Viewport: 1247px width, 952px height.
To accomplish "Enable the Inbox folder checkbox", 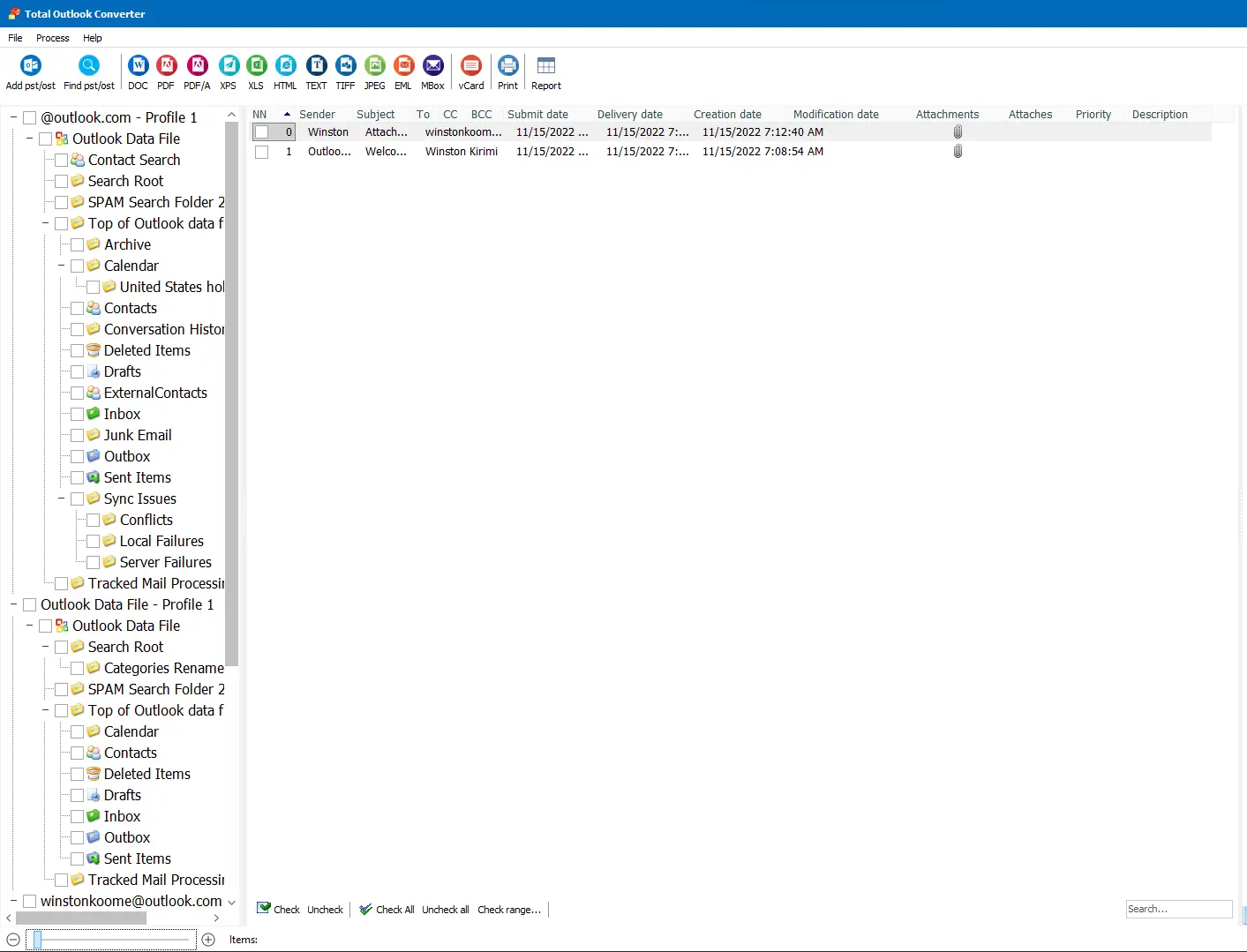I will [x=78, y=414].
